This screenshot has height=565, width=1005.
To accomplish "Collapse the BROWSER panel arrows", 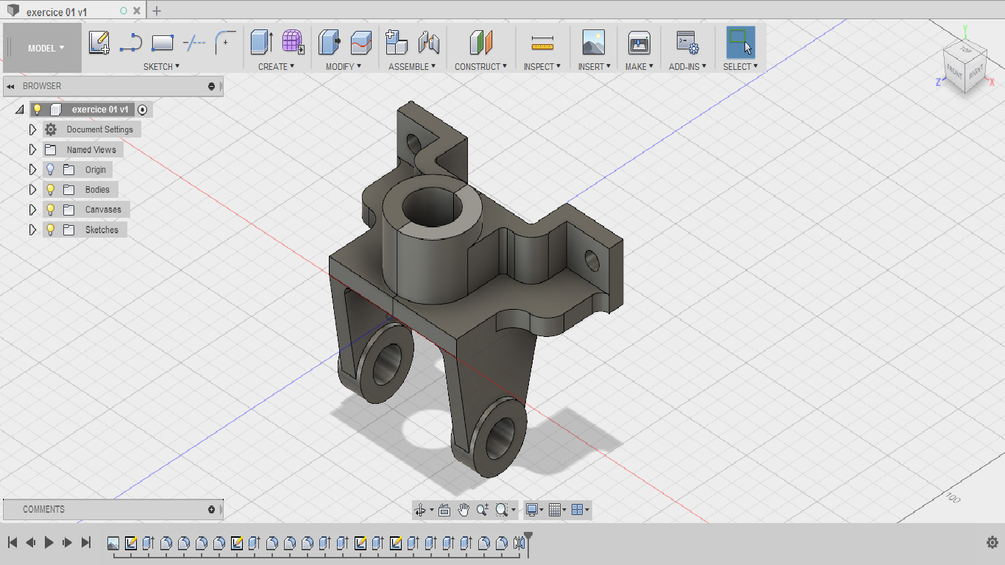I will [x=11, y=86].
